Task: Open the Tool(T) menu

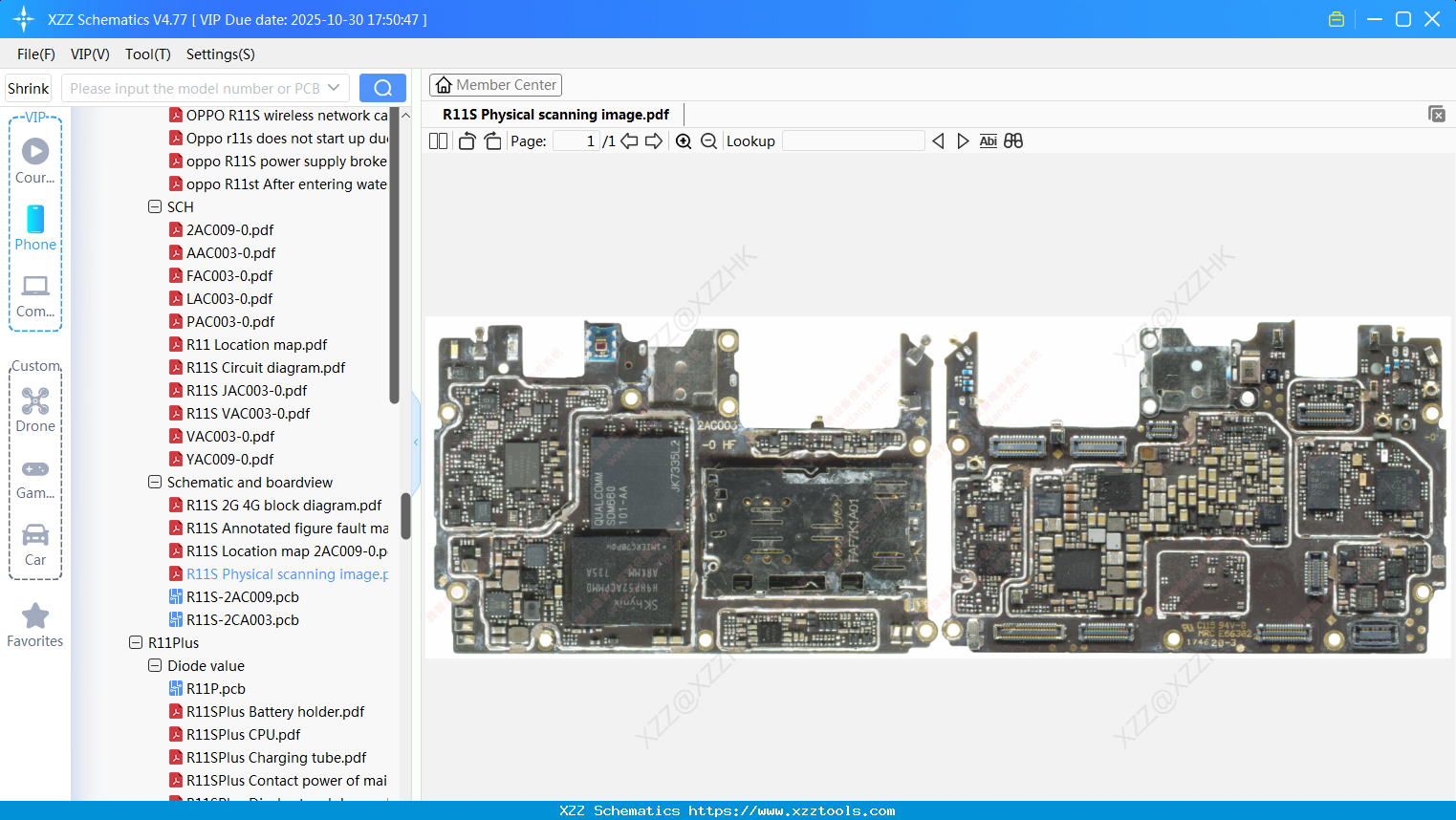Action: pos(147,54)
